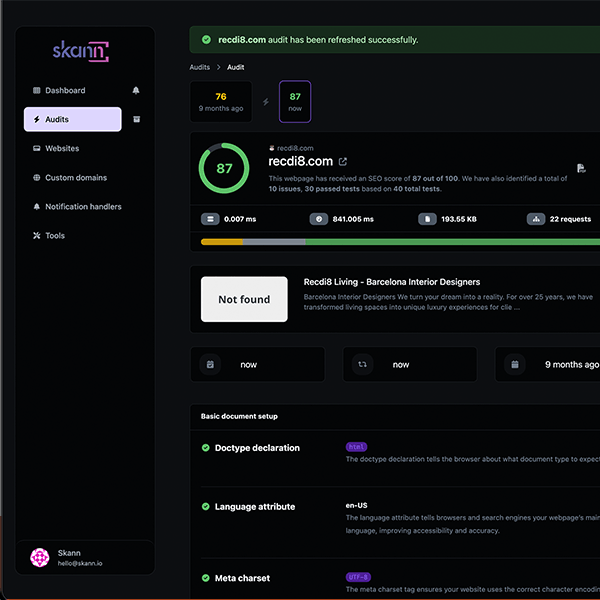Open recdi8.com in external link icon
The image size is (600, 600).
tap(343, 162)
